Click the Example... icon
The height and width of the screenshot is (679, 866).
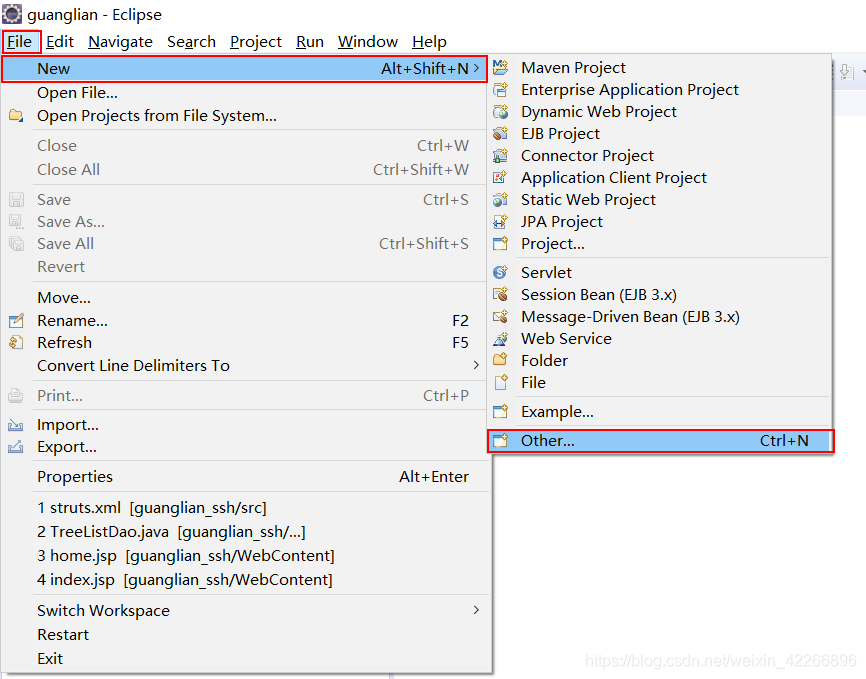(500, 412)
